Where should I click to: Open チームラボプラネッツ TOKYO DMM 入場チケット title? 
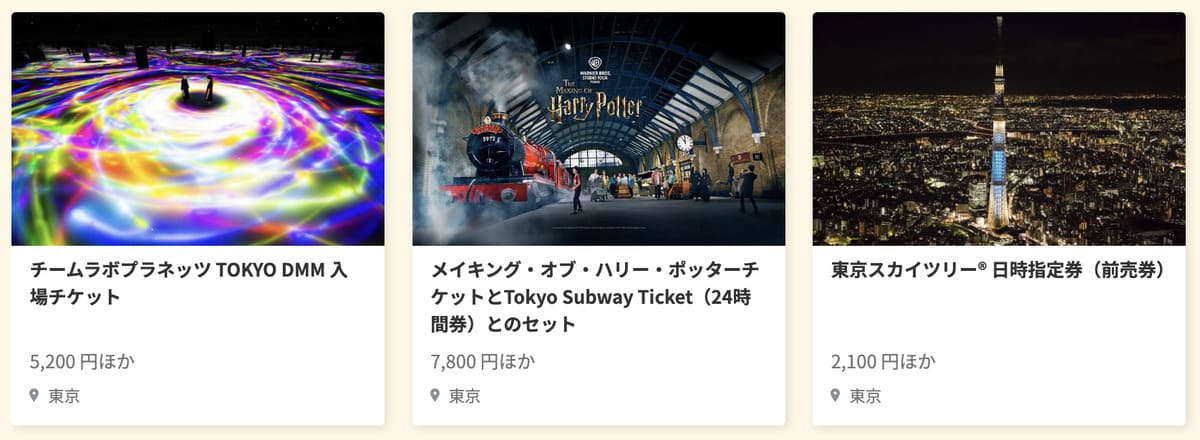tap(189, 283)
